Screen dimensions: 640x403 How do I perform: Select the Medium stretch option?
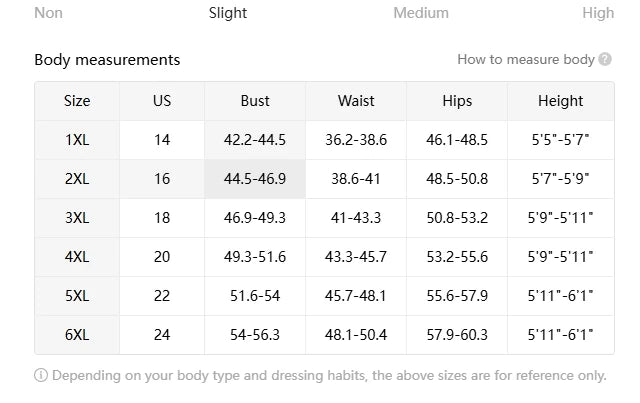coord(421,13)
